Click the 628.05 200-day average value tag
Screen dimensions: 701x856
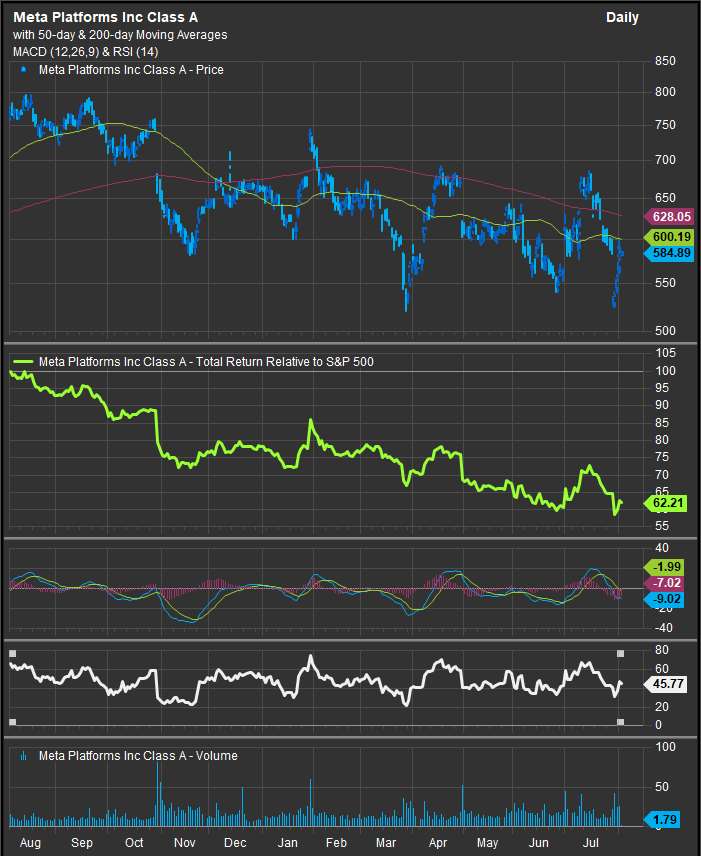pyautogui.click(x=669, y=217)
